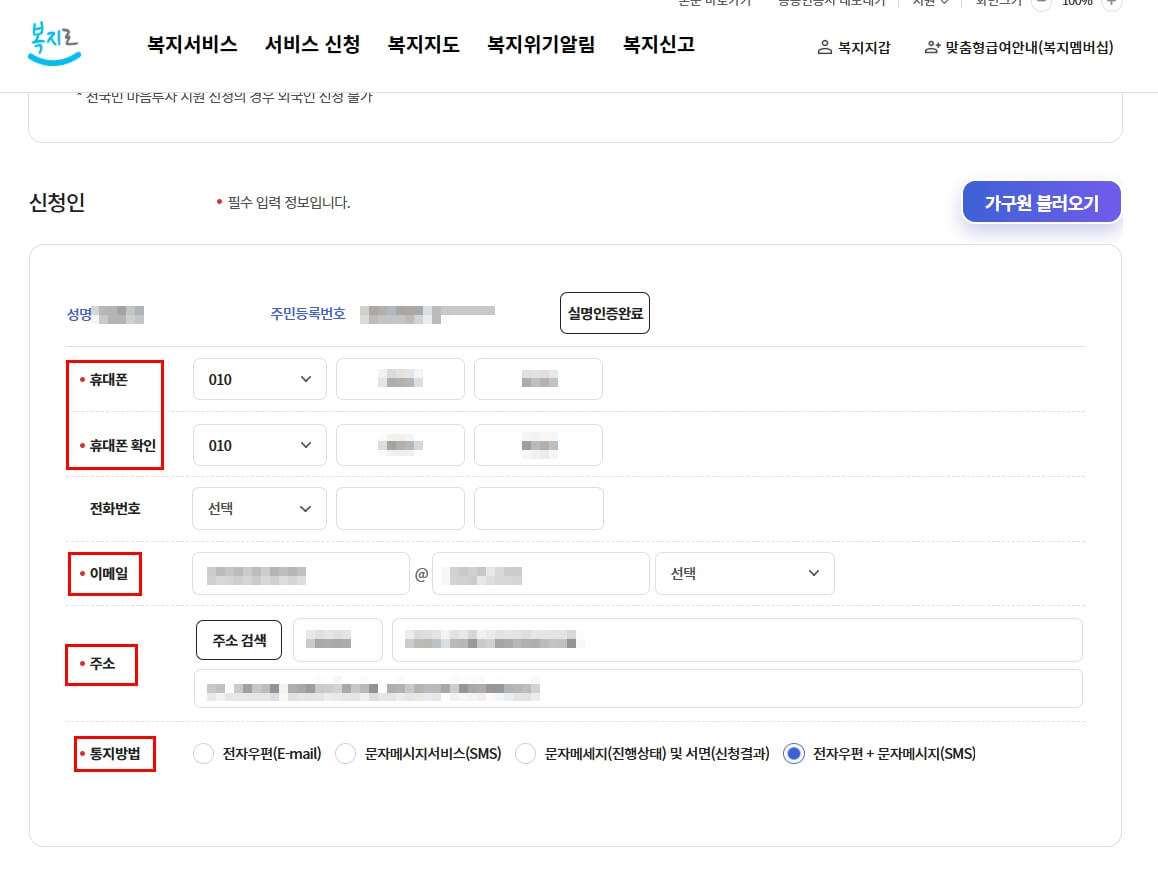Click the 맞춤형급여안내(복지멤버십) icon

930,47
